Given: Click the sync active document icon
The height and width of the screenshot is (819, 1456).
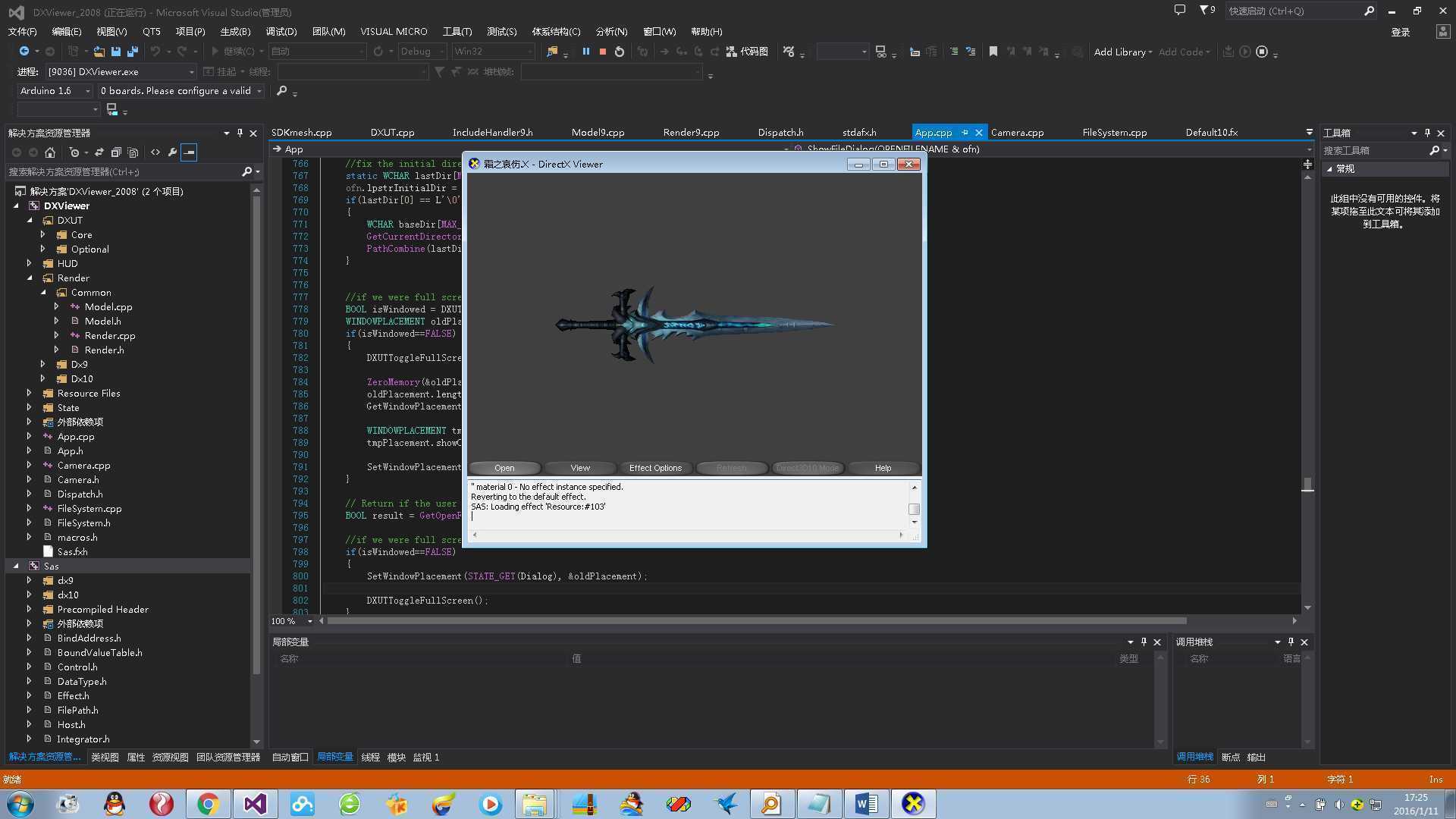Looking at the screenshot, I should click(x=99, y=152).
